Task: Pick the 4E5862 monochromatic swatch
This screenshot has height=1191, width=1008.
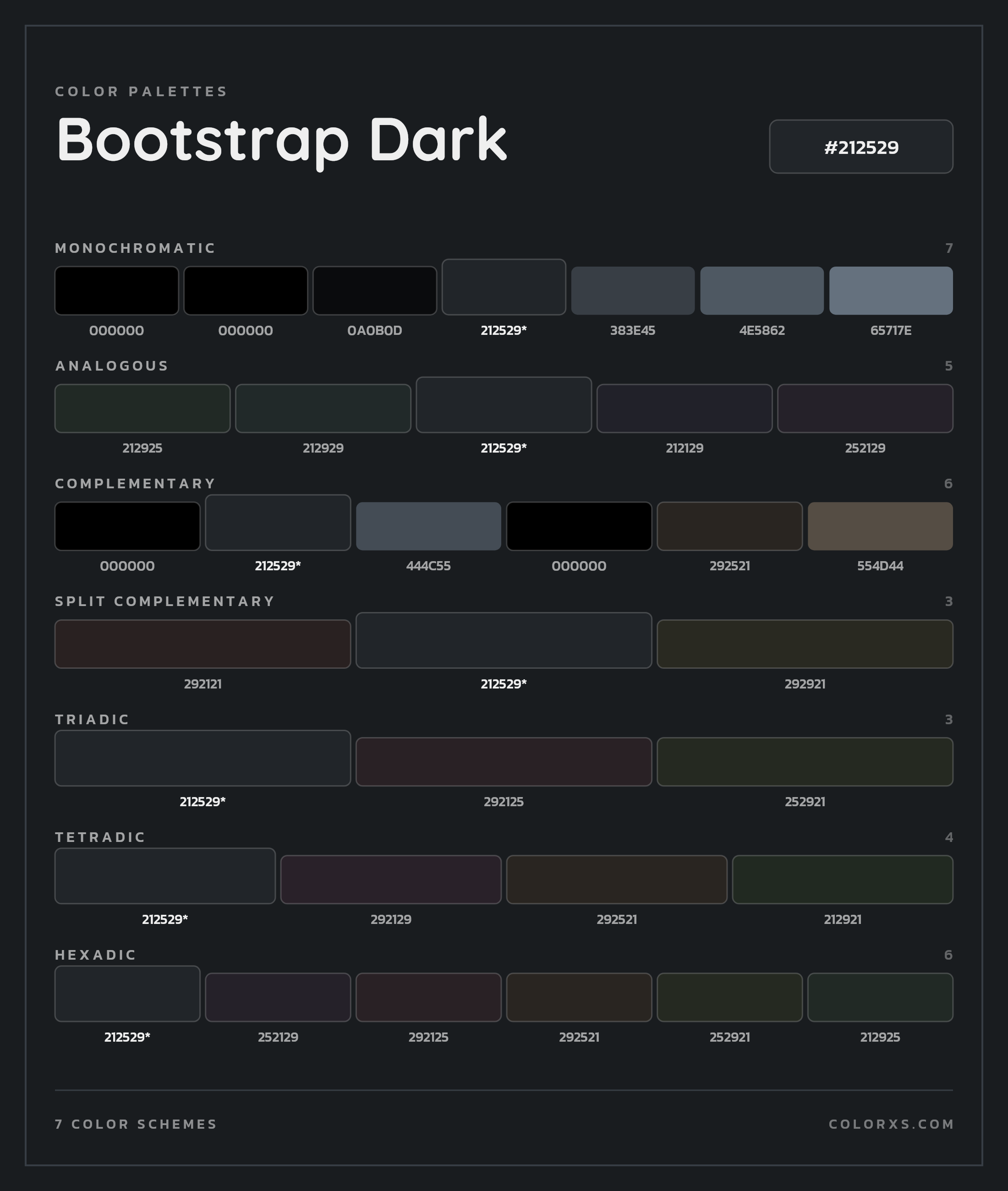Action: 762,290
